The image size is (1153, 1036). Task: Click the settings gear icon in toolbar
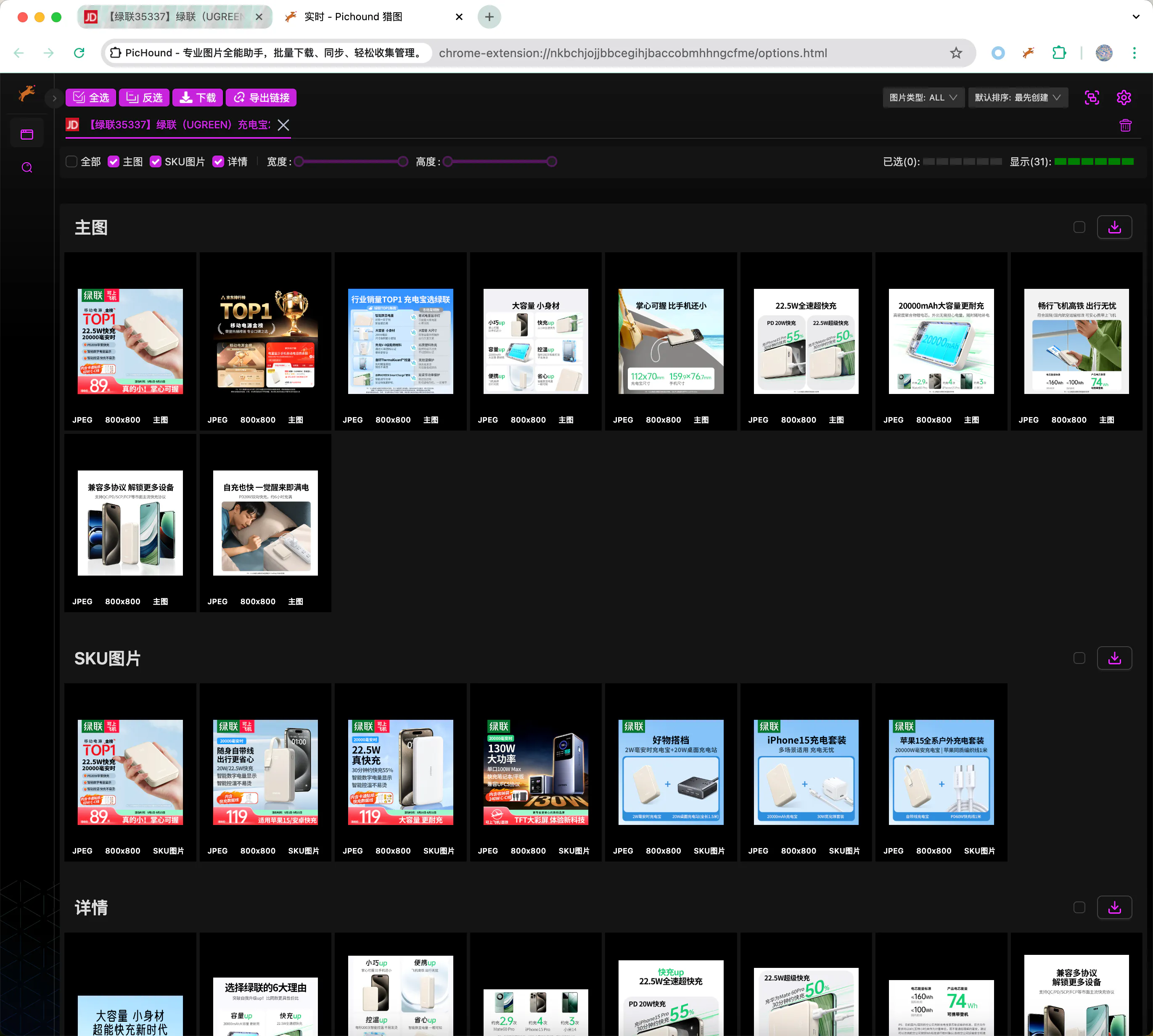(1124, 98)
